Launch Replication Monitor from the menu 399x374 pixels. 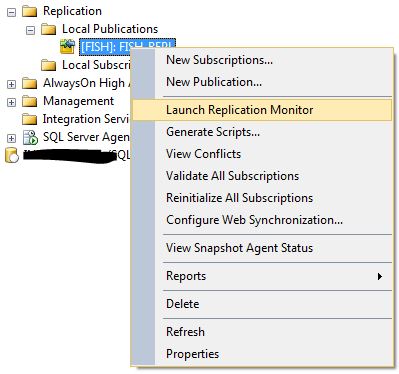(x=261, y=110)
